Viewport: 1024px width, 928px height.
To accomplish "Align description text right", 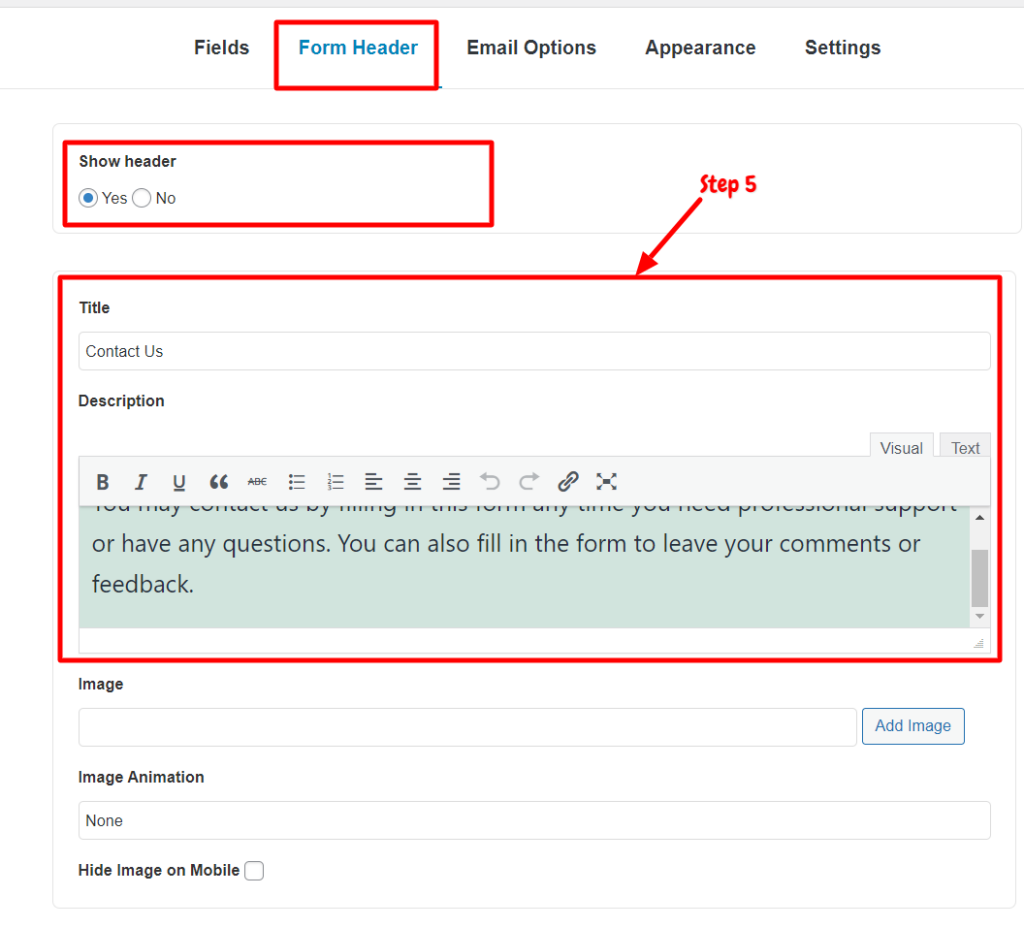I will pyautogui.click(x=451, y=482).
